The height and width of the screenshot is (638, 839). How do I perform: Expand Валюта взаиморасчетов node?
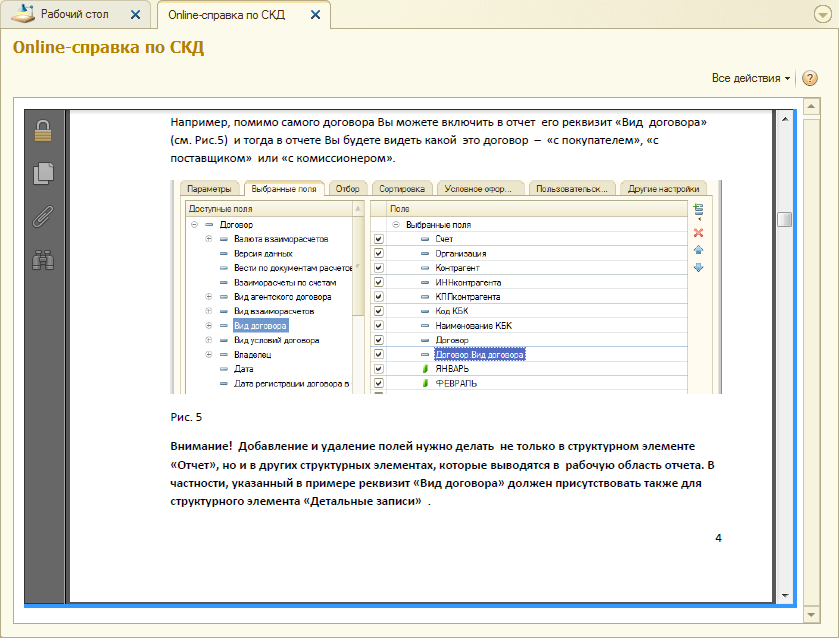tap(209, 239)
